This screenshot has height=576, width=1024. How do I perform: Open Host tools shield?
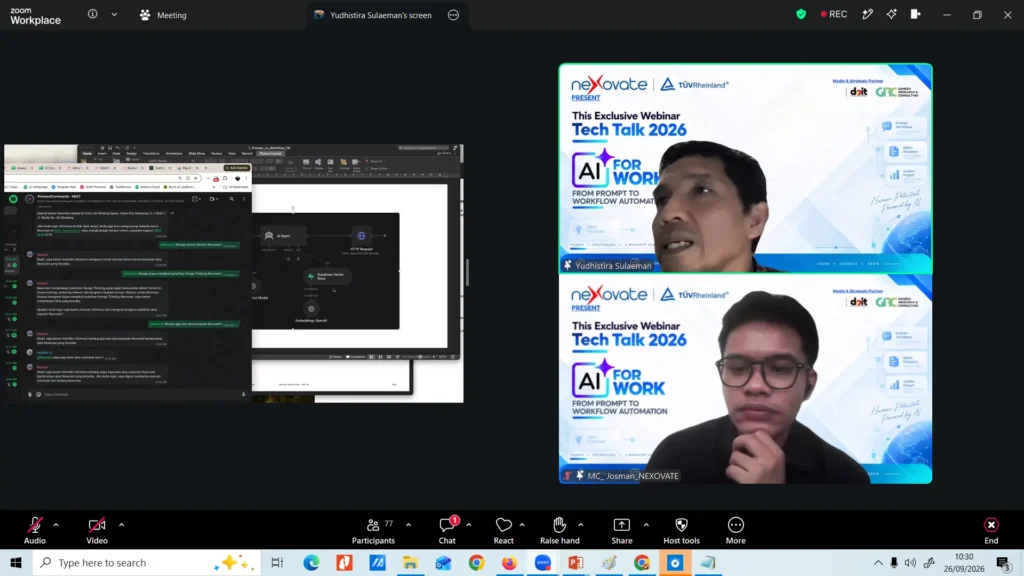tap(681, 530)
